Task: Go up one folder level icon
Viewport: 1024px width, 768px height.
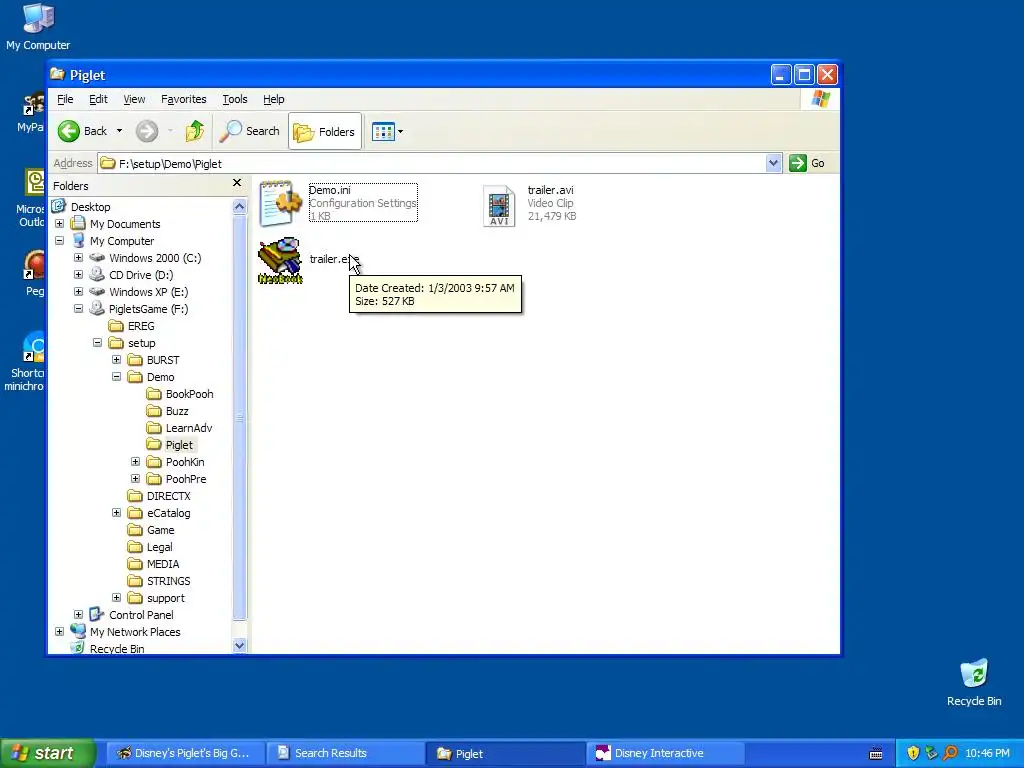Action: (194, 131)
